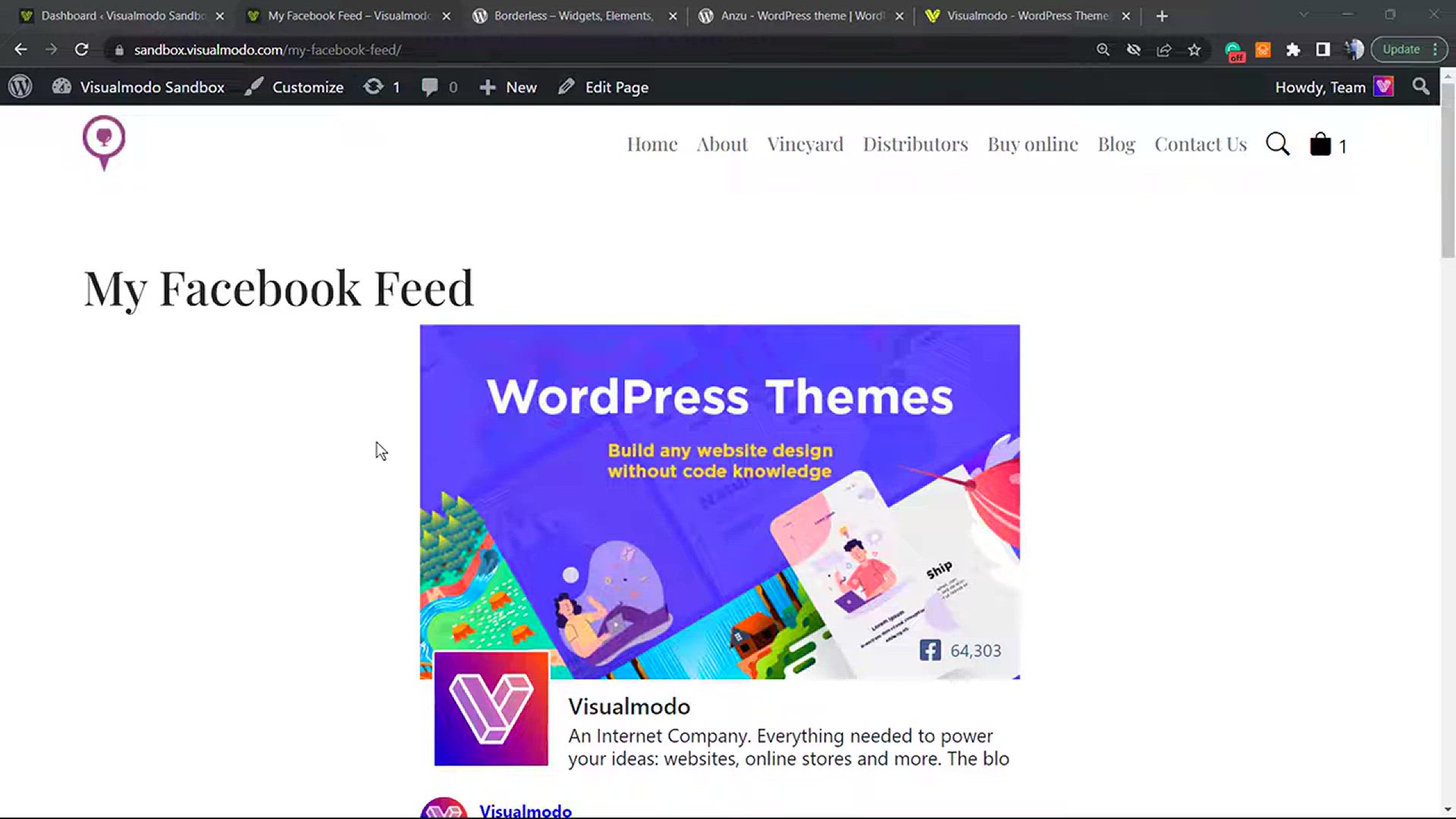Open the comments bubble showing 0
The height and width of the screenshot is (819, 1456).
439,87
